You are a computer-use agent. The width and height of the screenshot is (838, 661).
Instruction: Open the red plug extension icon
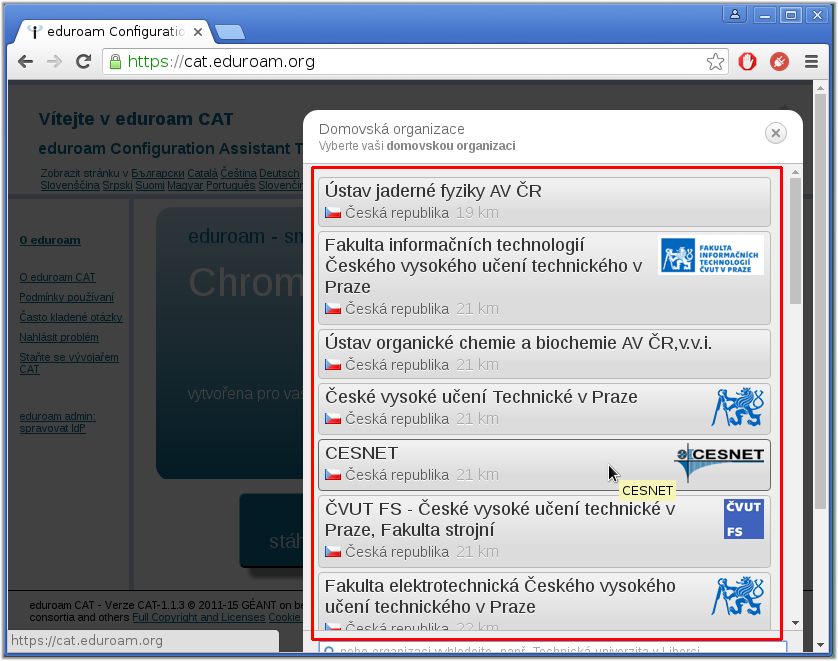click(x=779, y=62)
